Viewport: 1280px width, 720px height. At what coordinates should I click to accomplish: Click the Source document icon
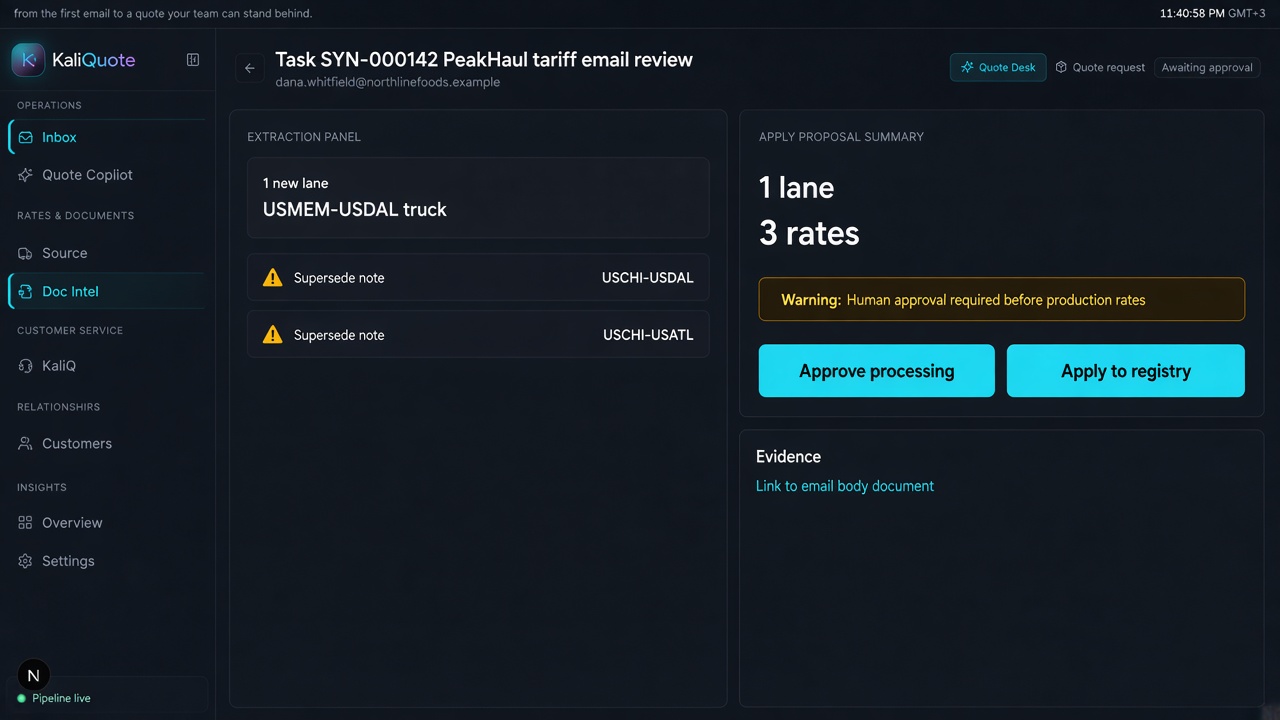point(26,253)
